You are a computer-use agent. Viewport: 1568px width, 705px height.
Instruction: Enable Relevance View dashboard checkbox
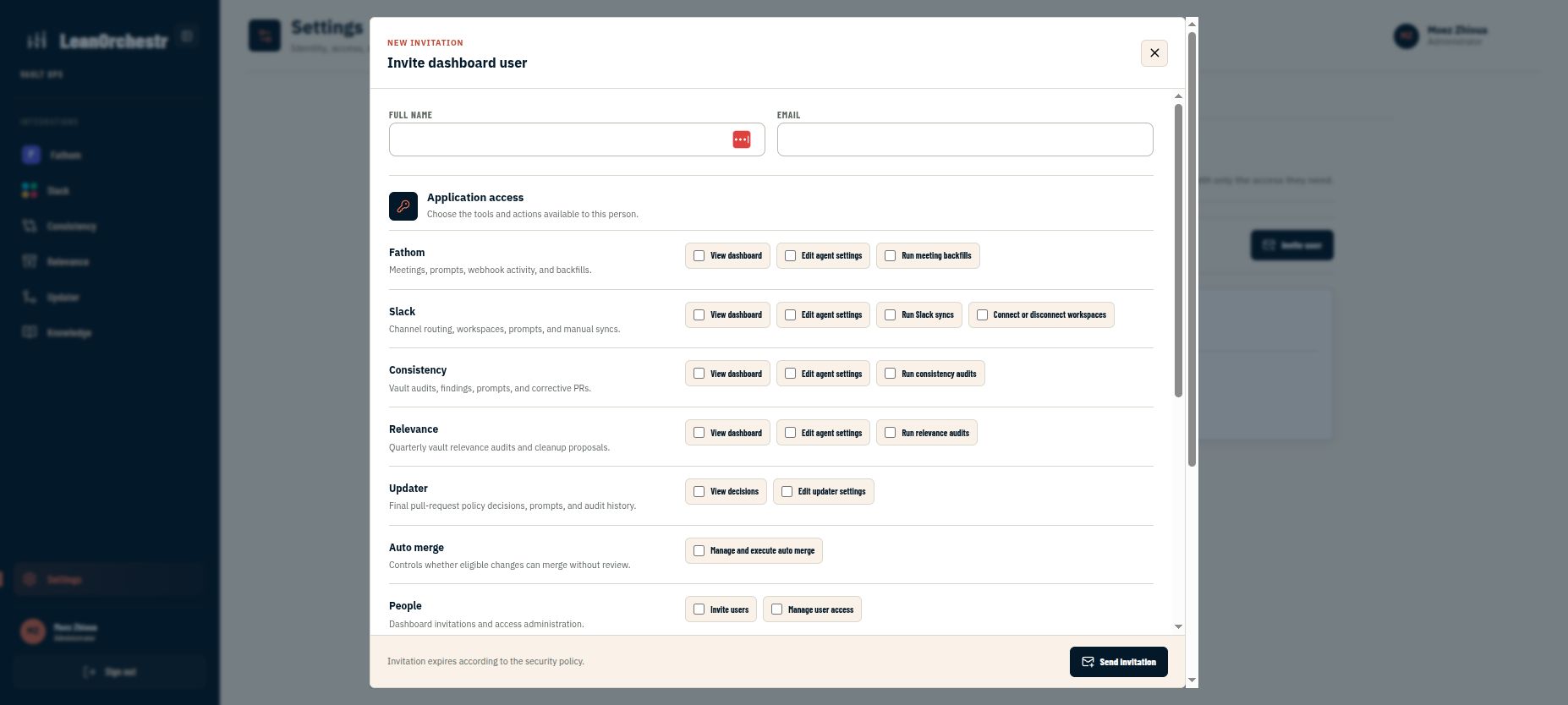[x=699, y=433]
